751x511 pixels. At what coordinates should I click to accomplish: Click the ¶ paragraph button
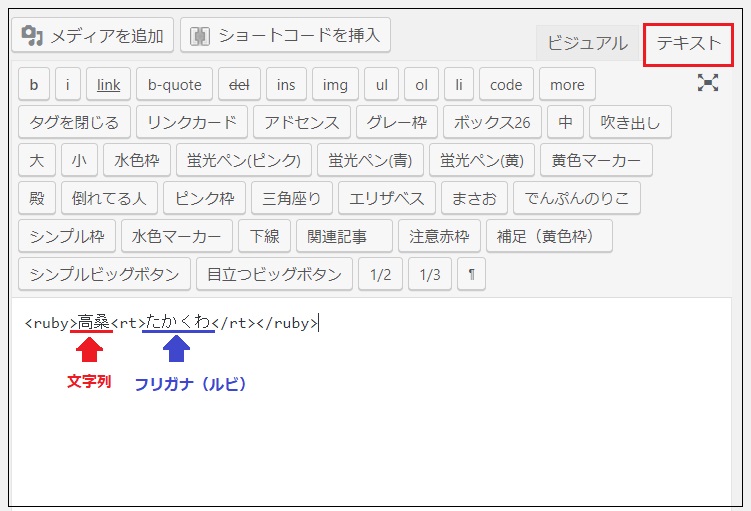[471, 274]
